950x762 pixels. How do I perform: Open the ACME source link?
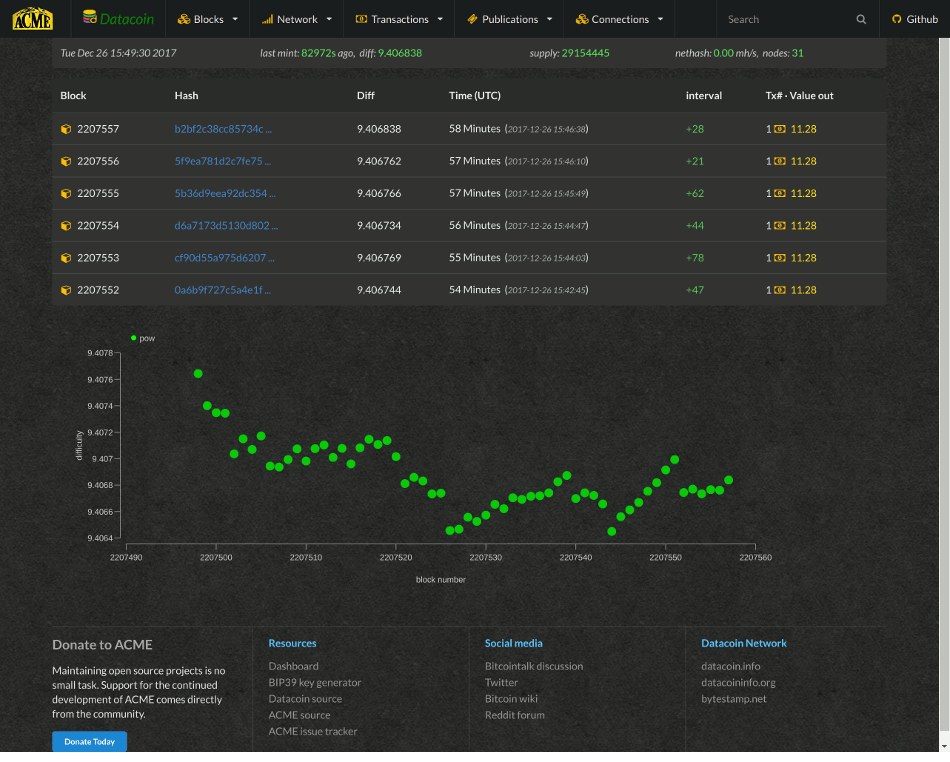point(299,715)
